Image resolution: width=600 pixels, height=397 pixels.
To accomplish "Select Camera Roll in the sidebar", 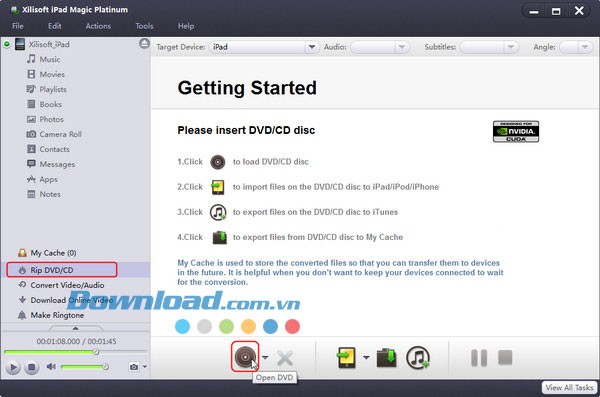I will [x=60, y=134].
